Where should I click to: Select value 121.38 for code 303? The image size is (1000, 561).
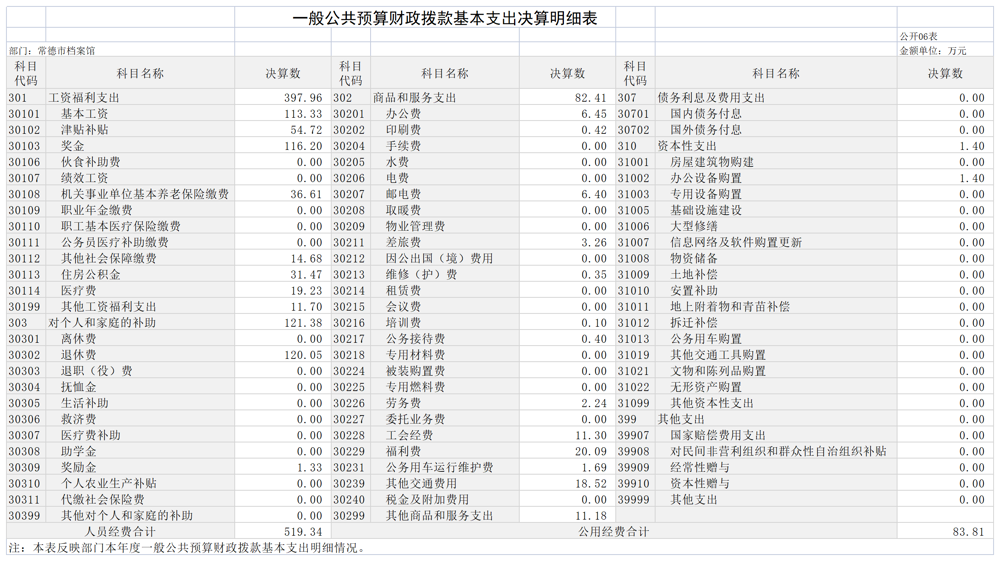click(303, 323)
